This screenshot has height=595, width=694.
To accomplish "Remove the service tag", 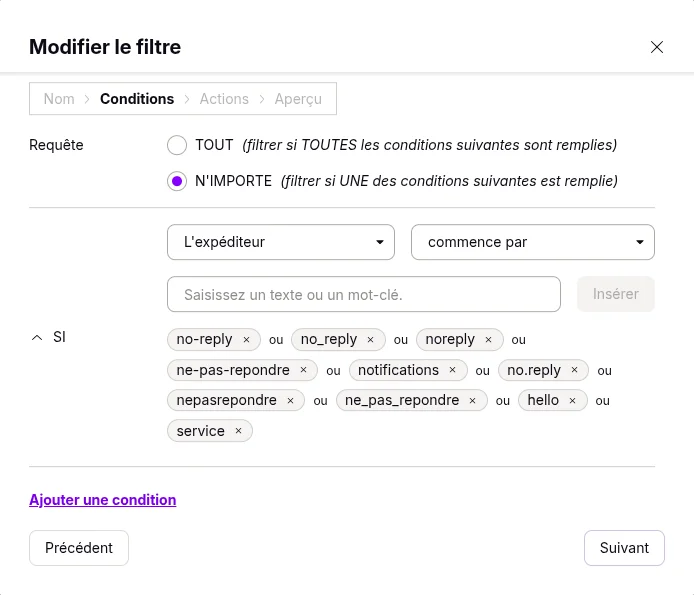I will pyautogui.click(x=238, y=431).
